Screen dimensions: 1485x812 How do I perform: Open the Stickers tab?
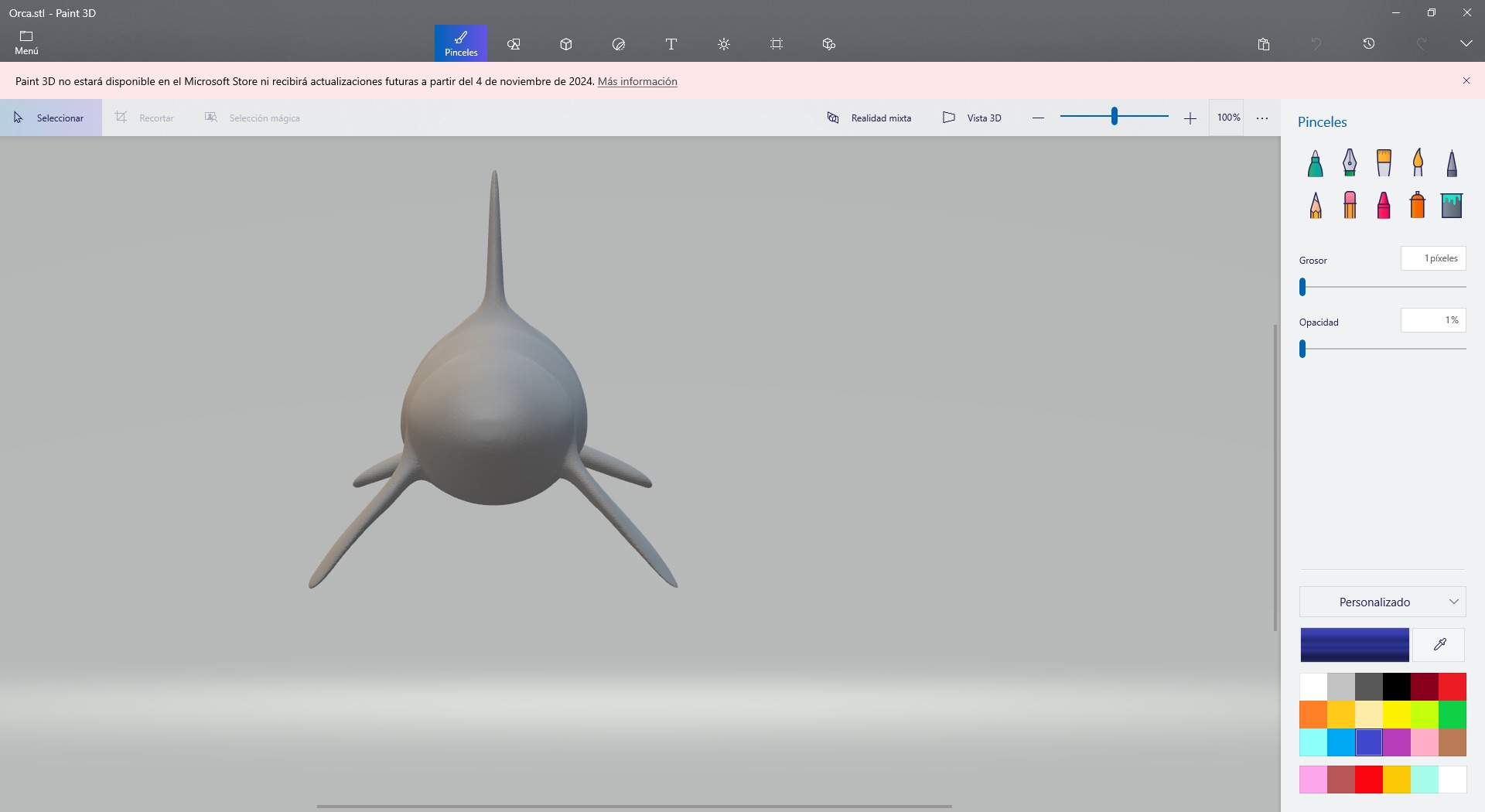point(619,44)
